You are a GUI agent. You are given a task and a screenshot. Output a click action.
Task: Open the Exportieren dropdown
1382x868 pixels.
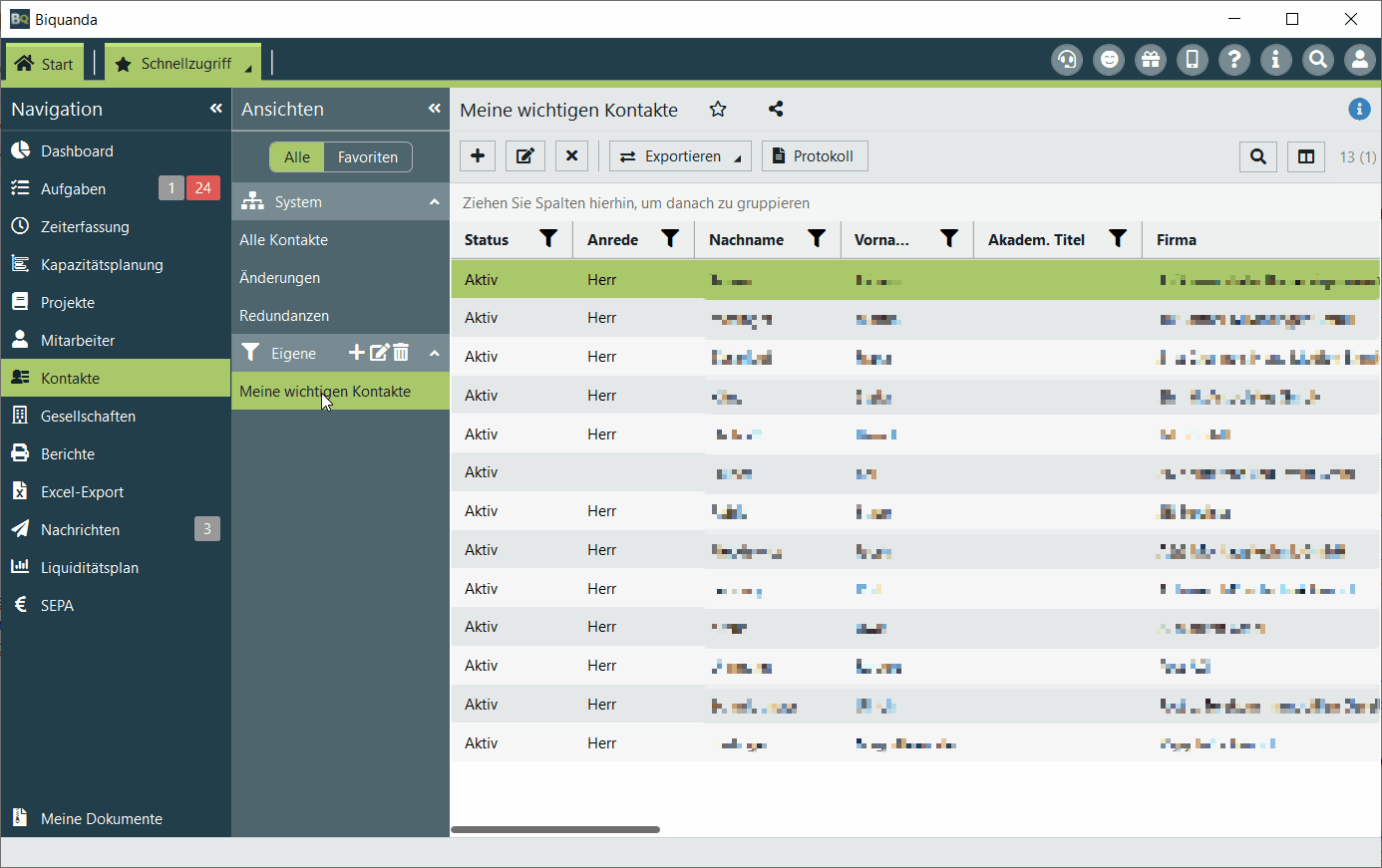pos(680,156)
